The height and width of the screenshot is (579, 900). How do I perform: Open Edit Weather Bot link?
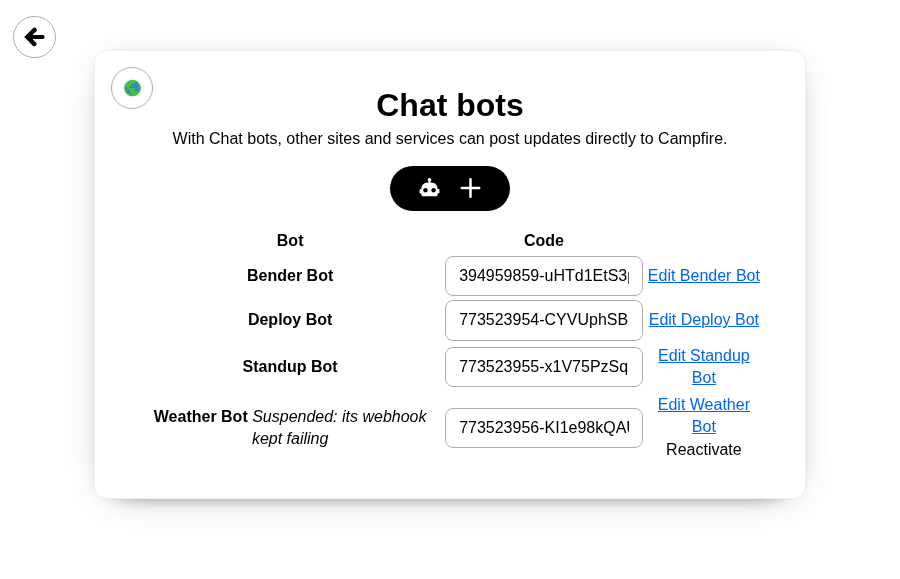pyautogui.click(x=704, y=415)
